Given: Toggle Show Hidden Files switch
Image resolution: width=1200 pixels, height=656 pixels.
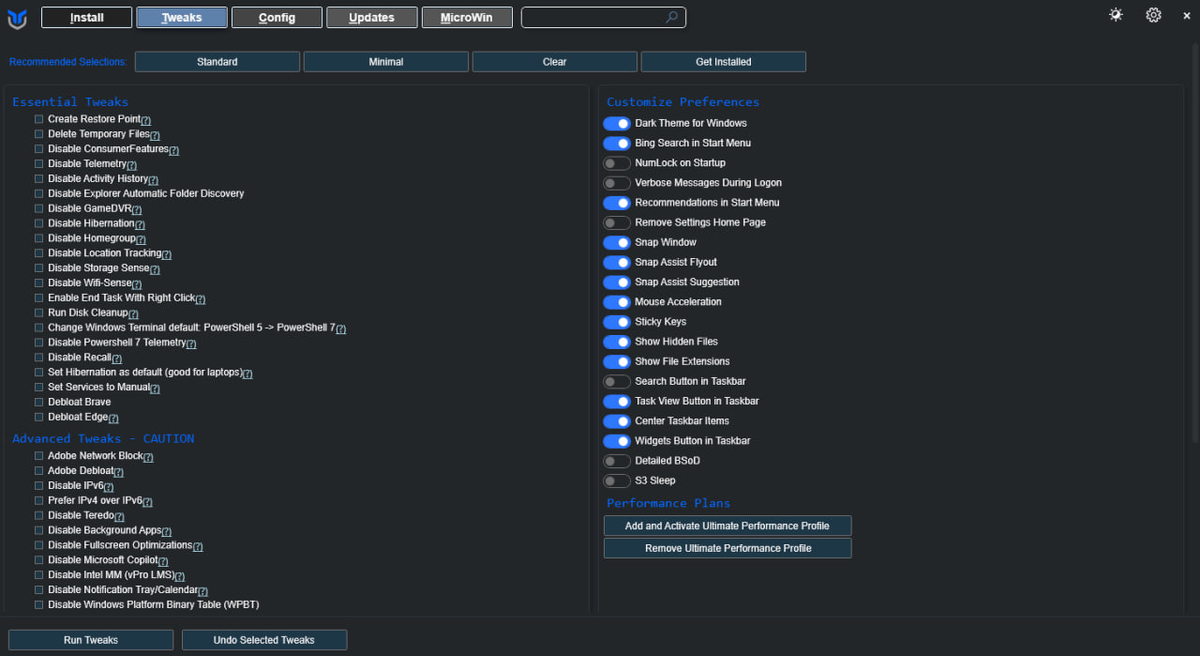Looking at the screenshot, I should pos(617,342).
